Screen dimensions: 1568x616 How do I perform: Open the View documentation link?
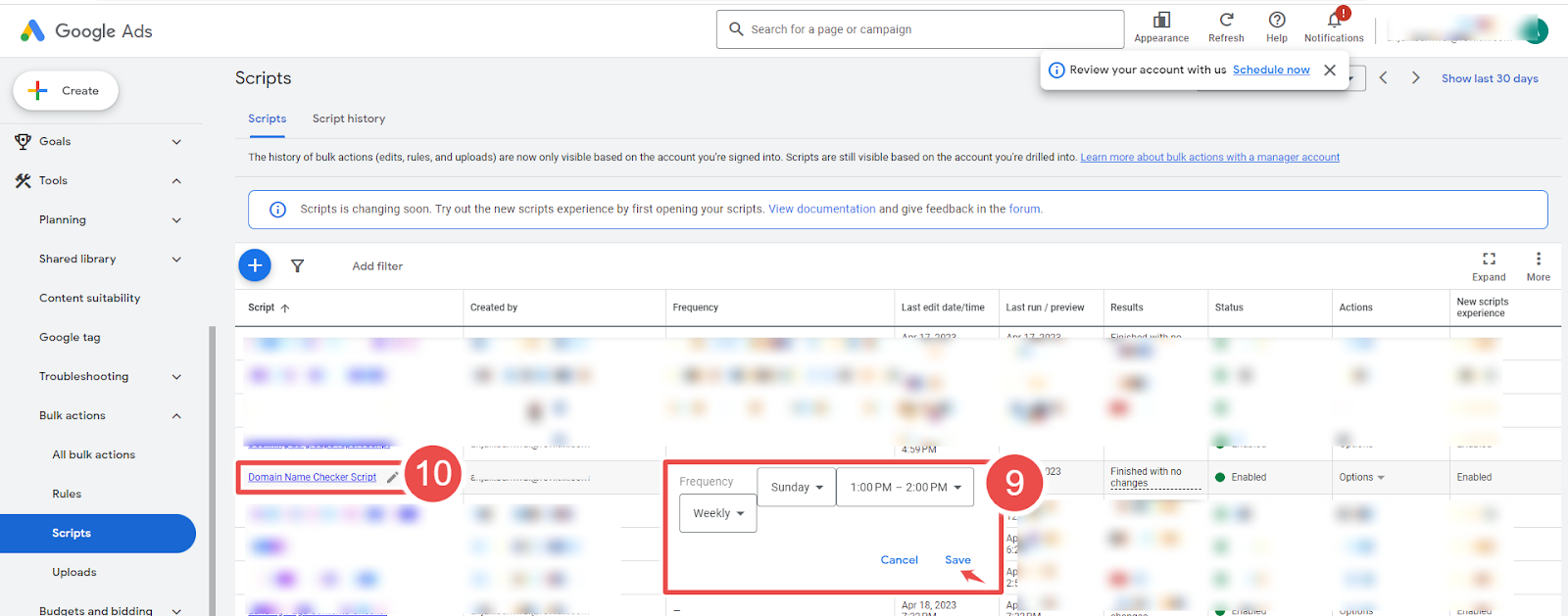[x=822, y=209]
